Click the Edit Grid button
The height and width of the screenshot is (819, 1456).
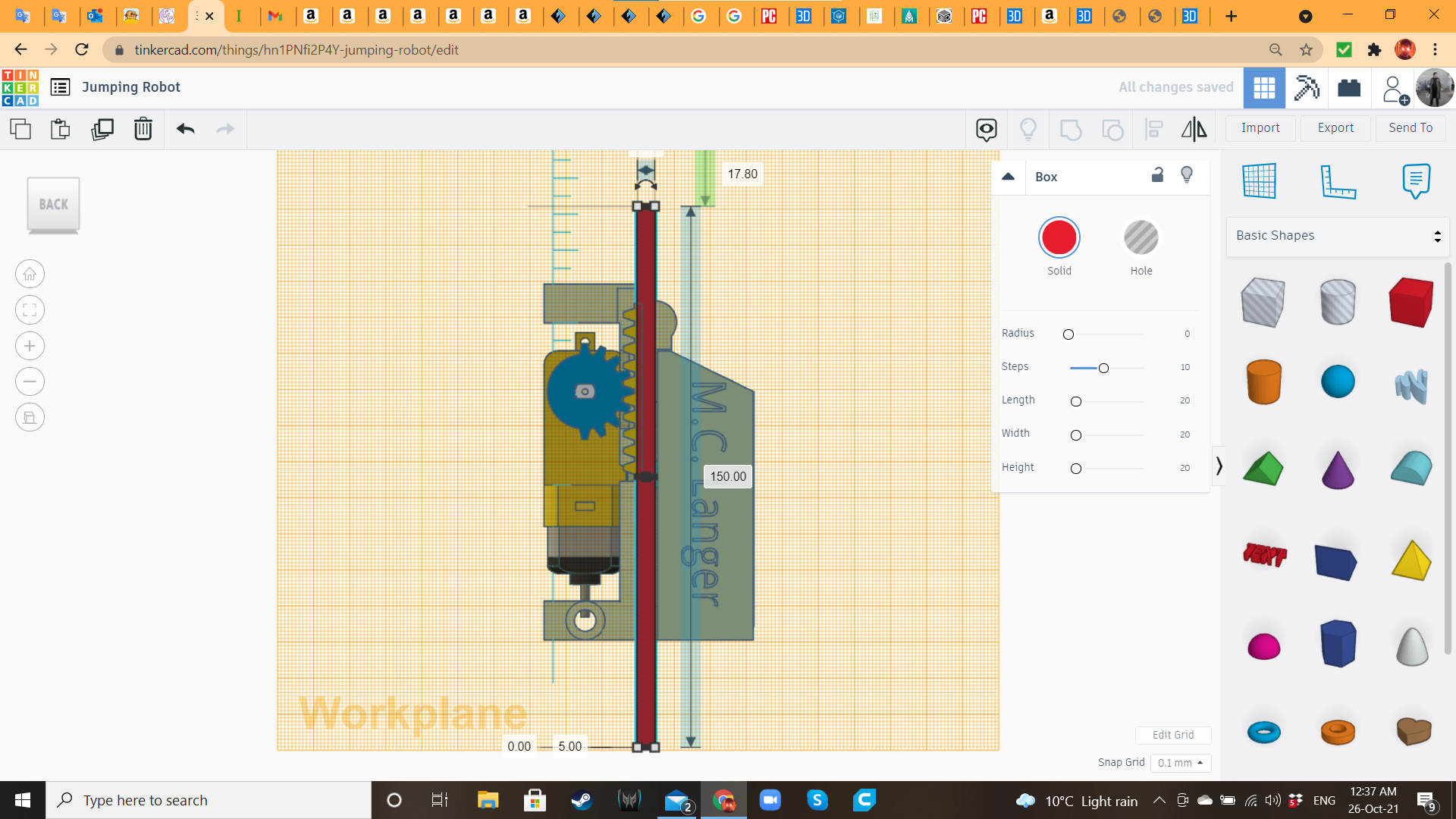(x=1172, y=735)
